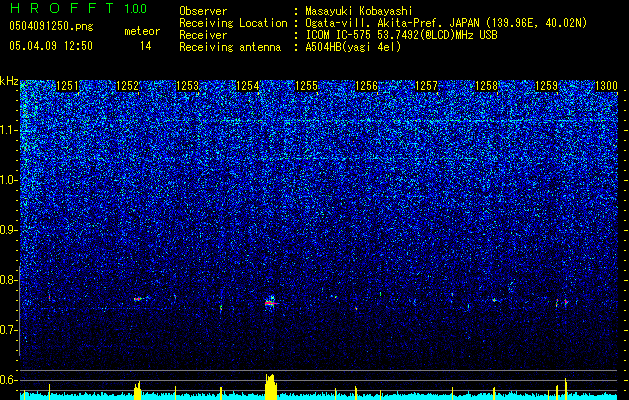Click the 1256 time marker
The image size is (629, 400).
click(x=367, y=86)
